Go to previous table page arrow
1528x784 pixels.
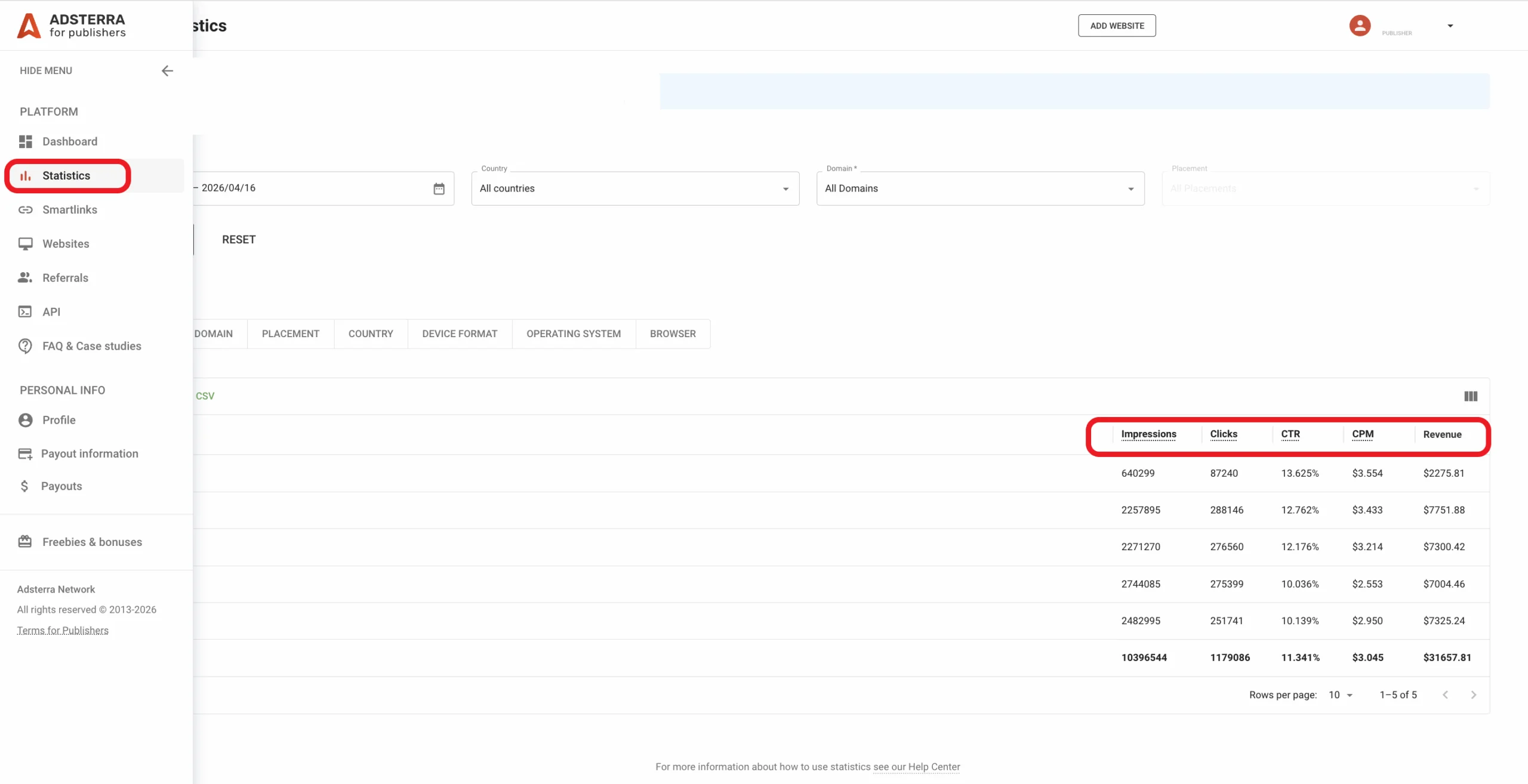pyautogui.click(x=1445, y=695)
